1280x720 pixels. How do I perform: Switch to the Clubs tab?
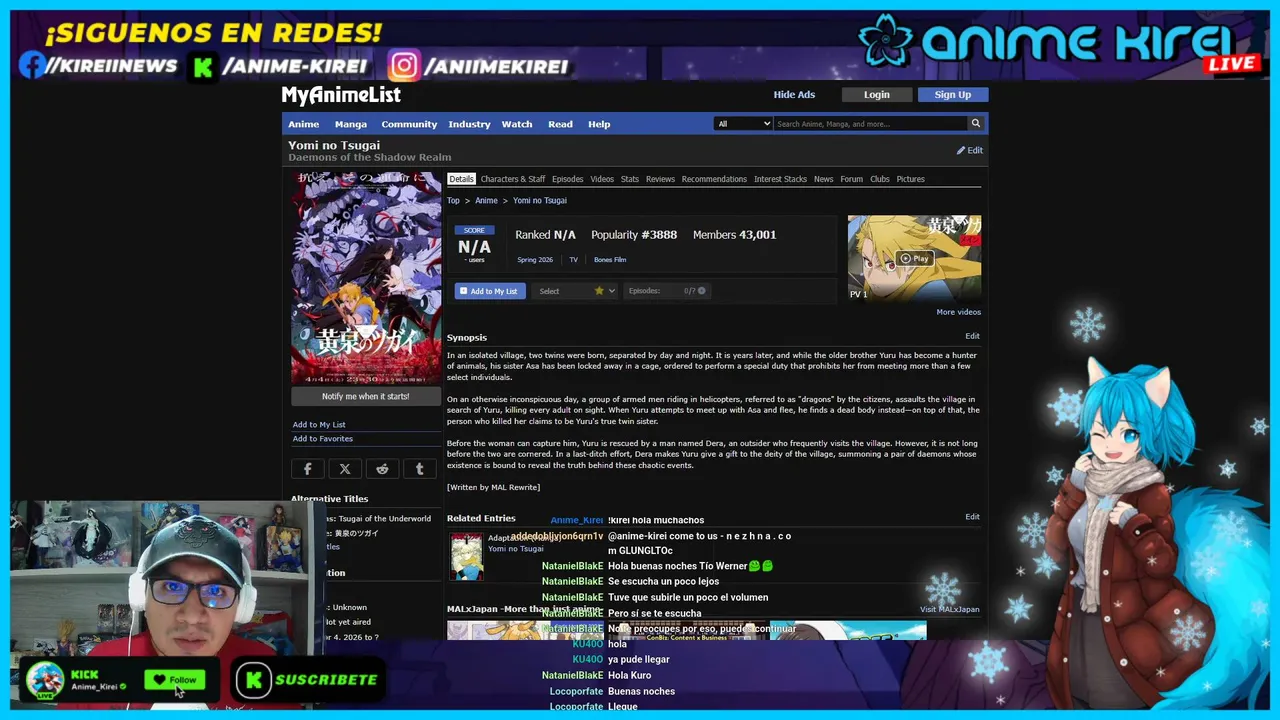point(880,179)
